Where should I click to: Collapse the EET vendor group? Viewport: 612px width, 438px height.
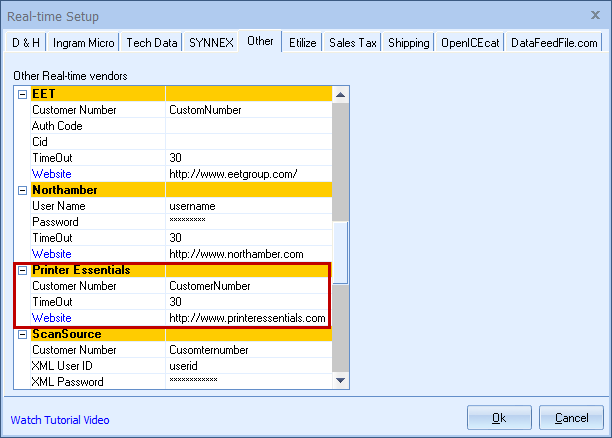tap(23, 94)
